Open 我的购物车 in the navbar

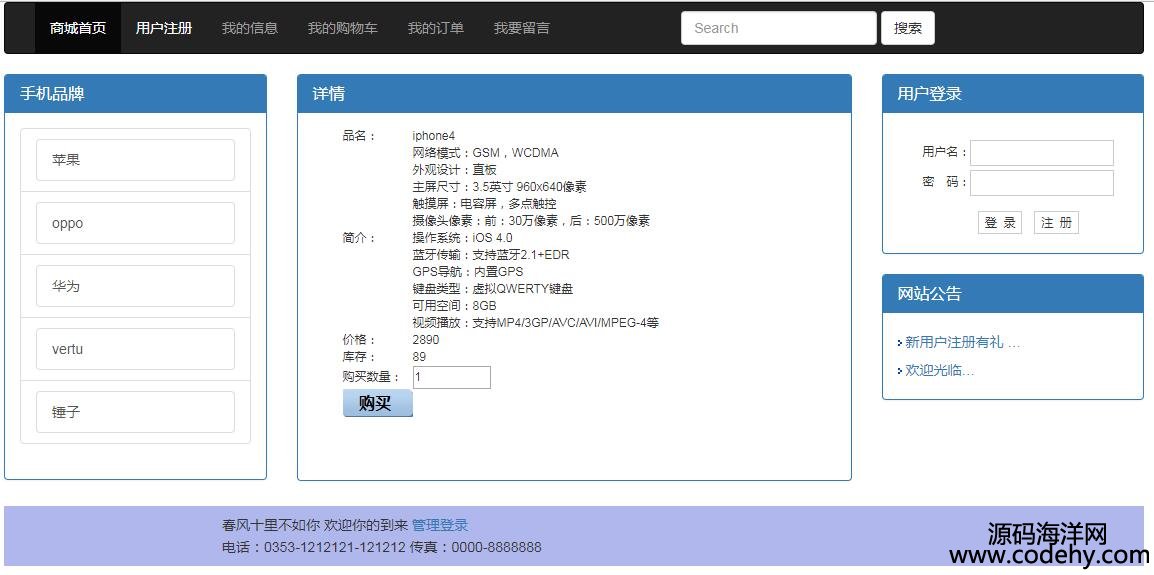343,28
